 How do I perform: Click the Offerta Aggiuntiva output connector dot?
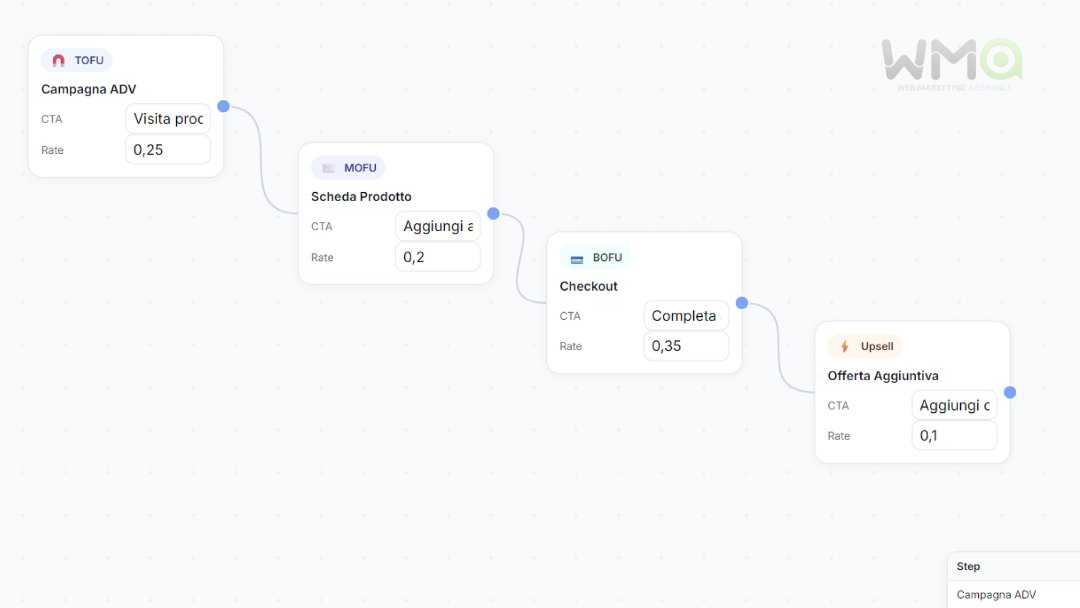[1010, 392]
